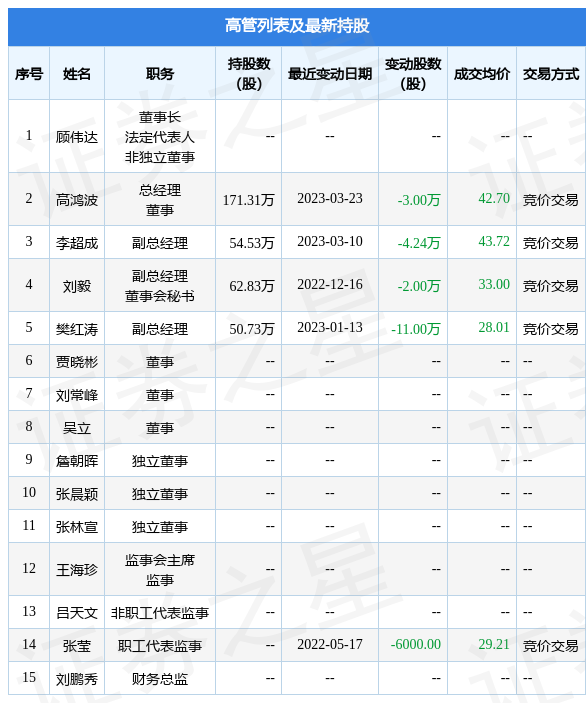586x703 pixels.
Task: Click 李超成's 副总经理 position cell
Action: tap(160, 243)
